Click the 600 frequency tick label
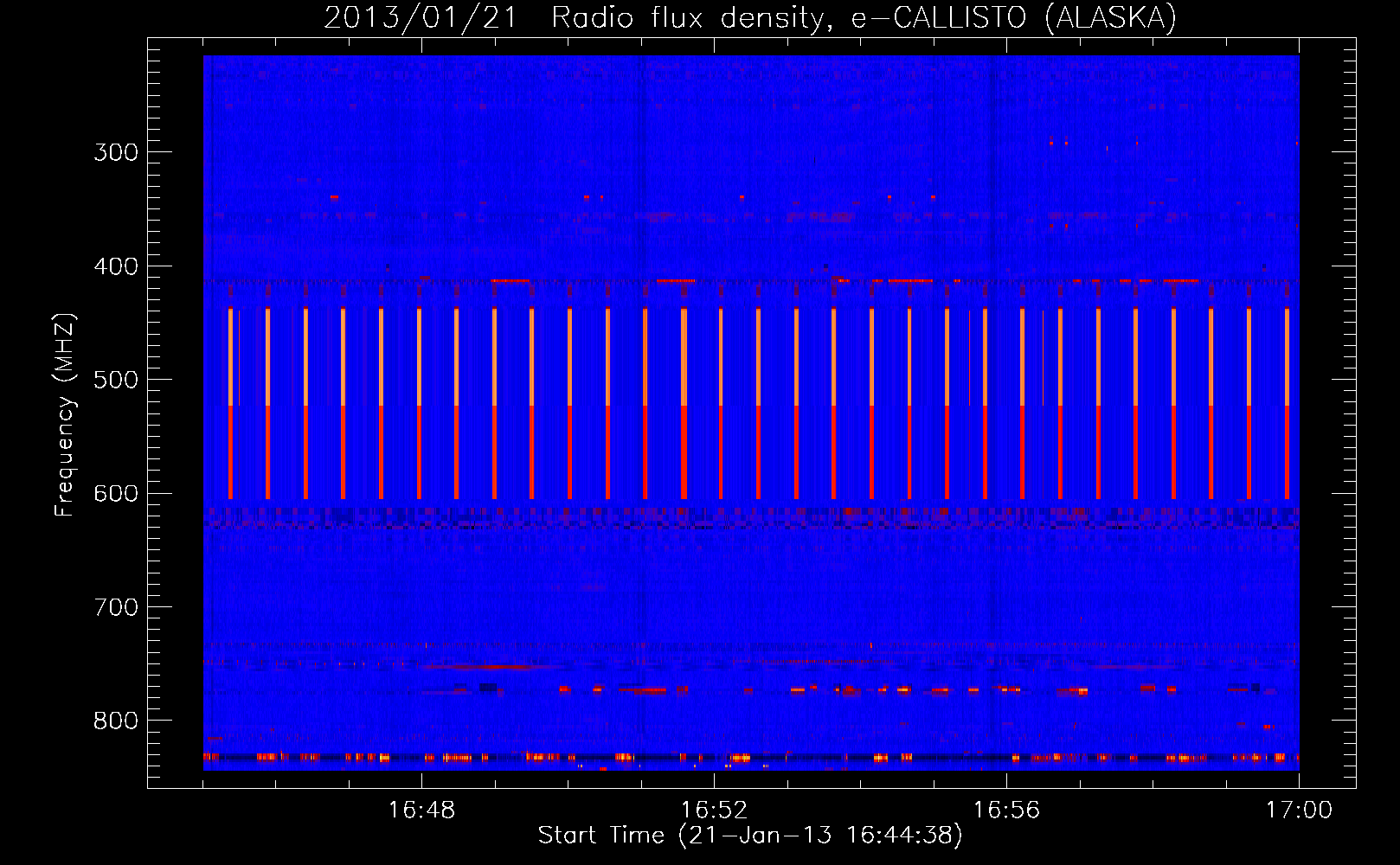The height and width of the screenshot is (865, 1400). [116, 494]
